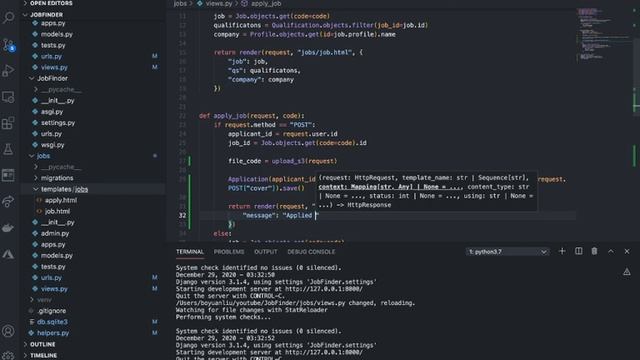
Task: Expand the OUTLINE section
Action: click(42, 344)
